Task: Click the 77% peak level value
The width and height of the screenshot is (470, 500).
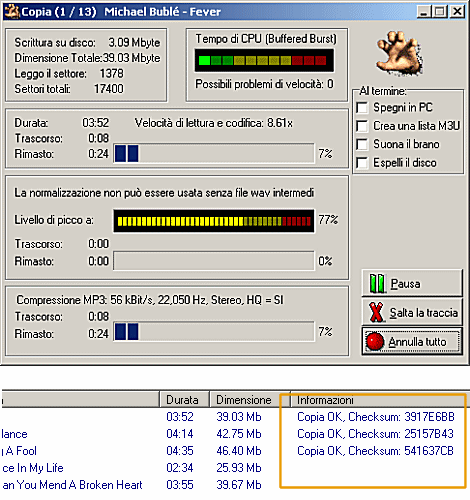Action: click(x=328, y=220)
